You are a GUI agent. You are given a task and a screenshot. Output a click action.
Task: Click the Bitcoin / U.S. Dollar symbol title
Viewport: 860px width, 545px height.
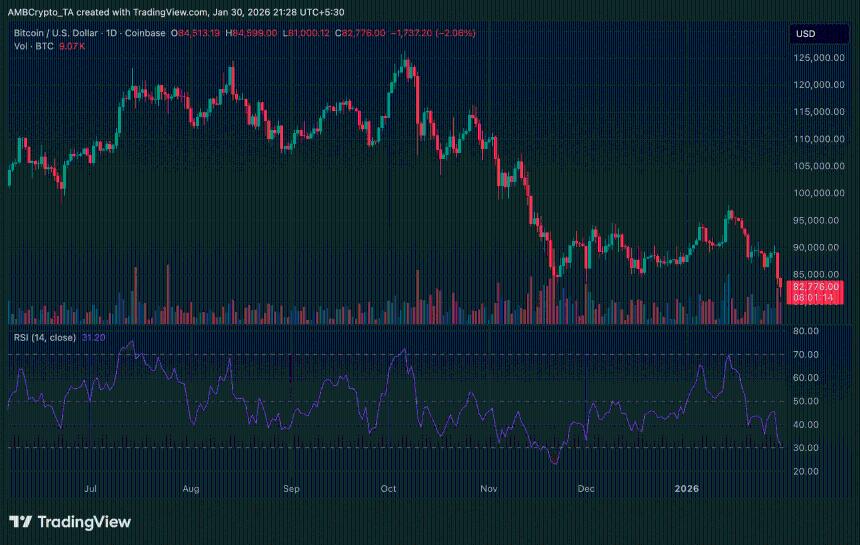click(x=55, y=33)
